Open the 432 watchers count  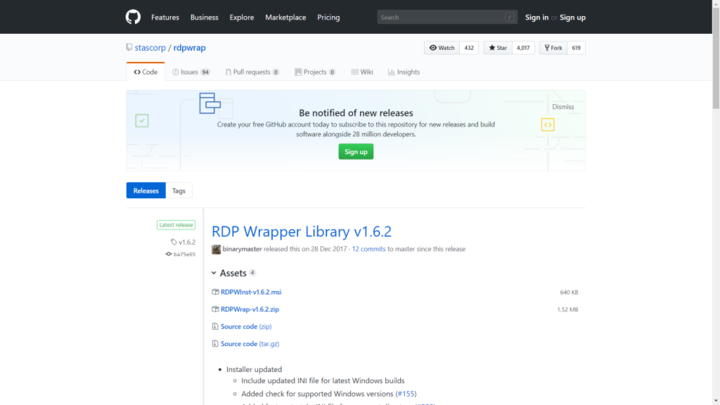[x=469, y=48]
